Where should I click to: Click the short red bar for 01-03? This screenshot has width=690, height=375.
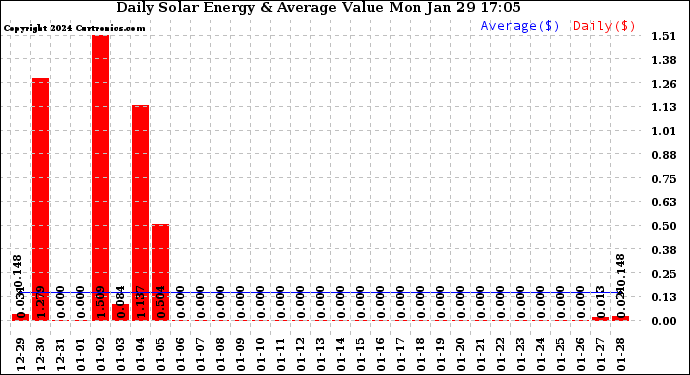tap(121, 312)
